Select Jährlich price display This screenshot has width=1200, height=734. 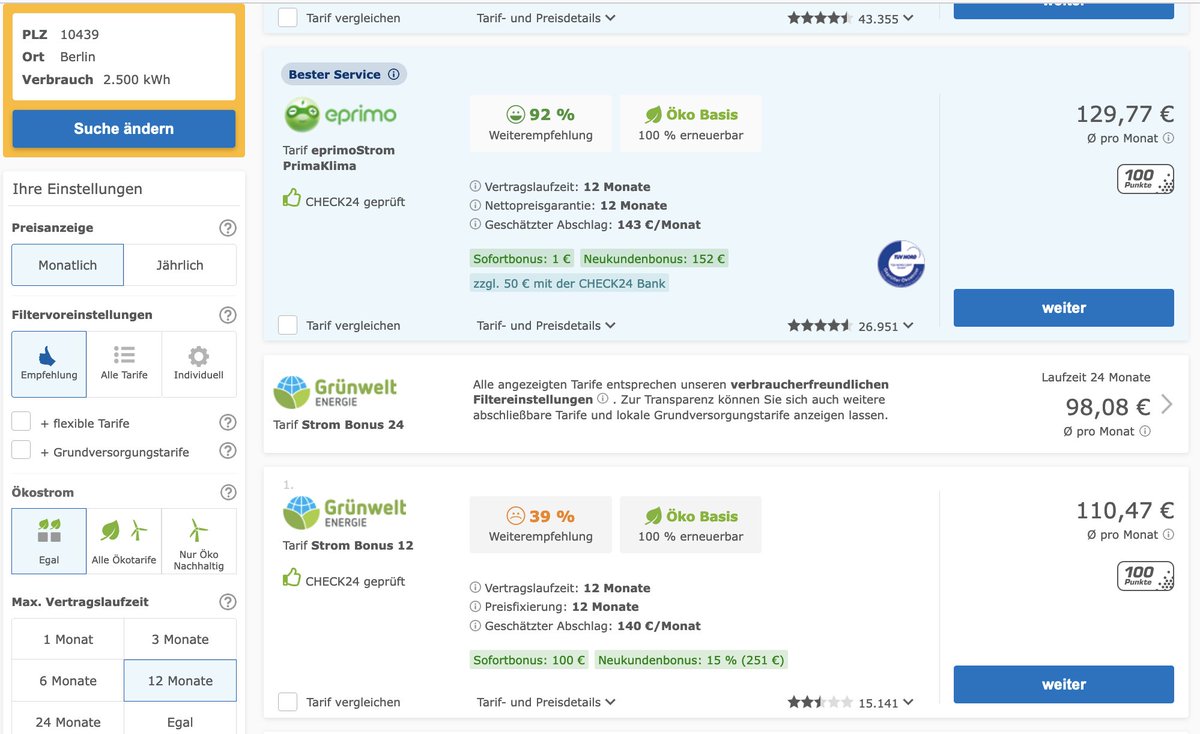point(180,265)
